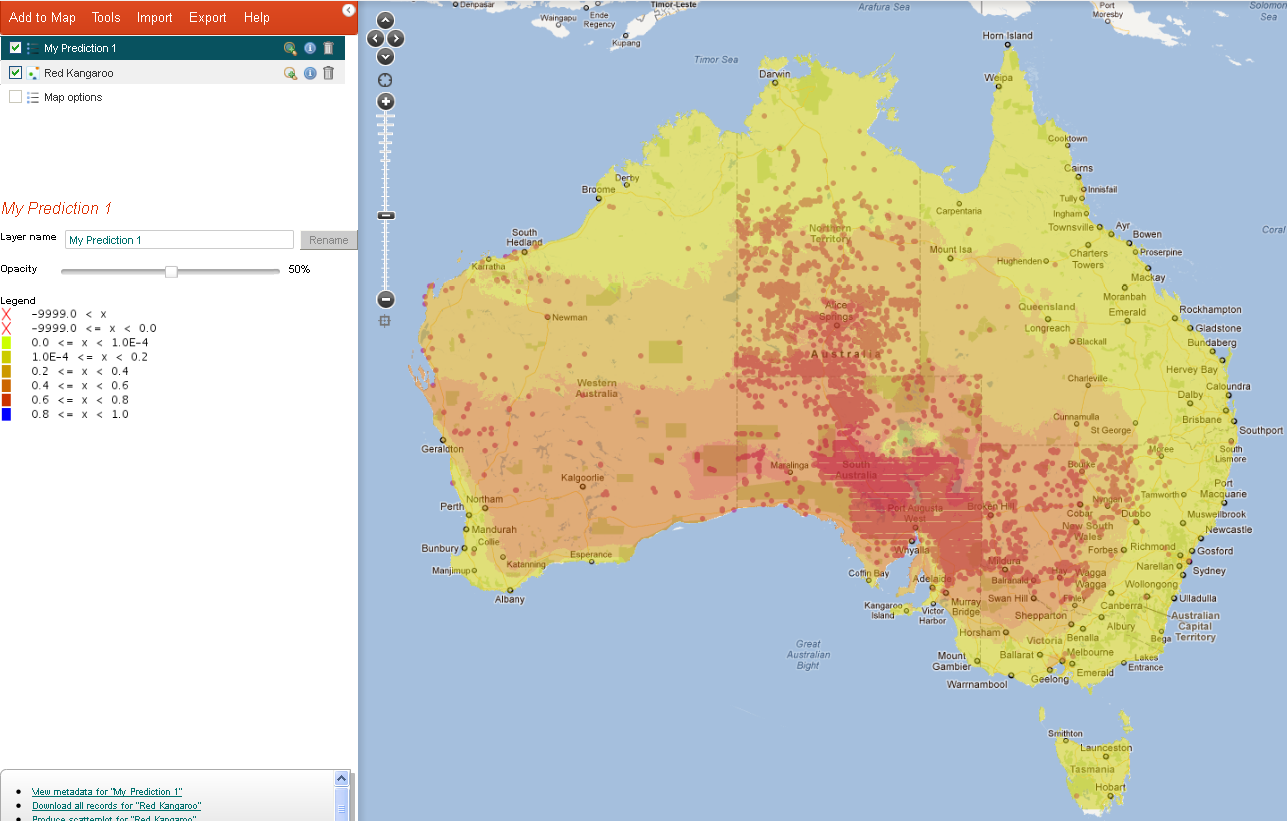Open info for Red Kangaroo layer
The image size is (1287, 821).
point(310,73)
